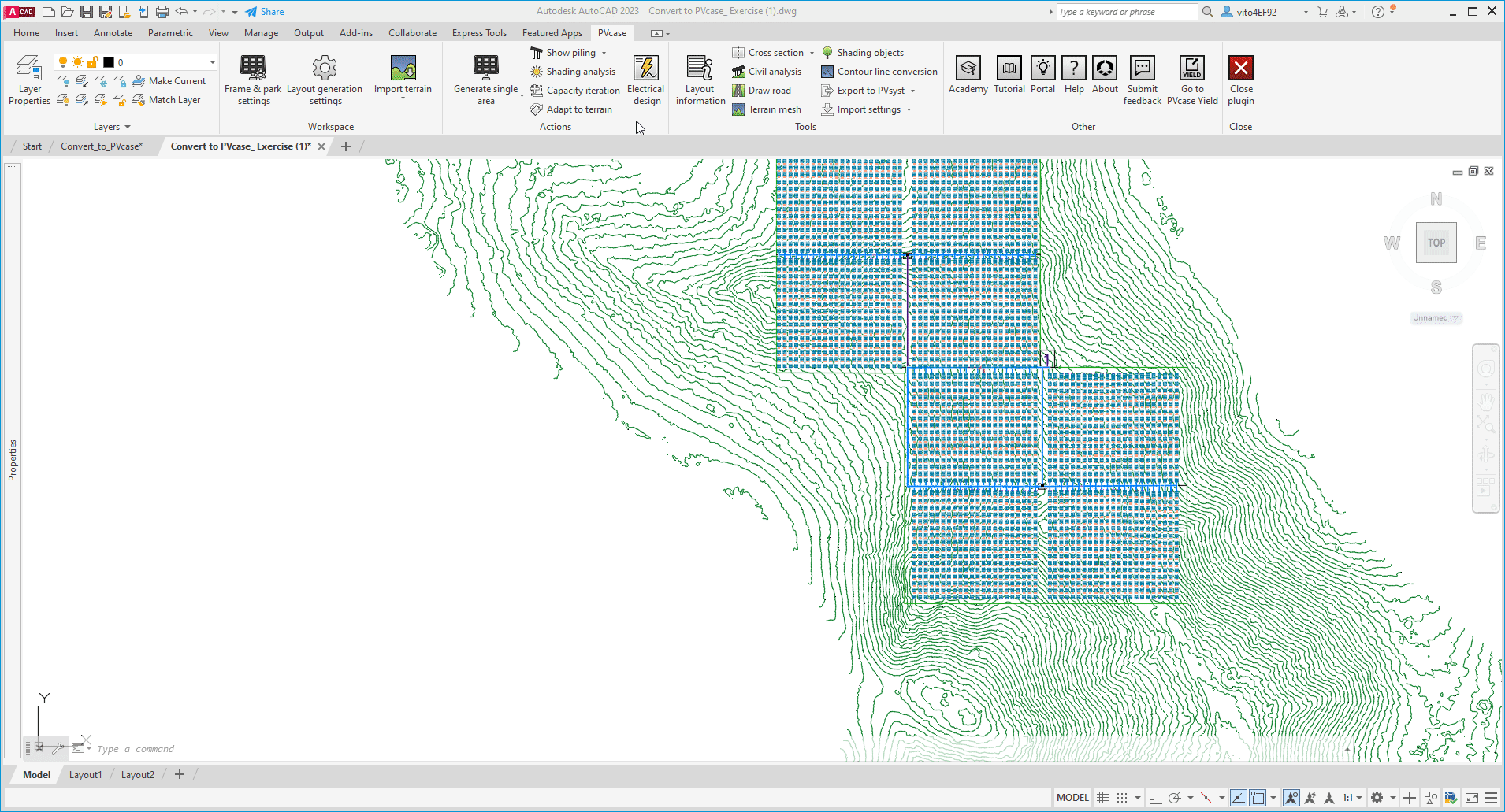Open Layout generation settings
The height and width of the screenshot is (812, 1505).
325,80
